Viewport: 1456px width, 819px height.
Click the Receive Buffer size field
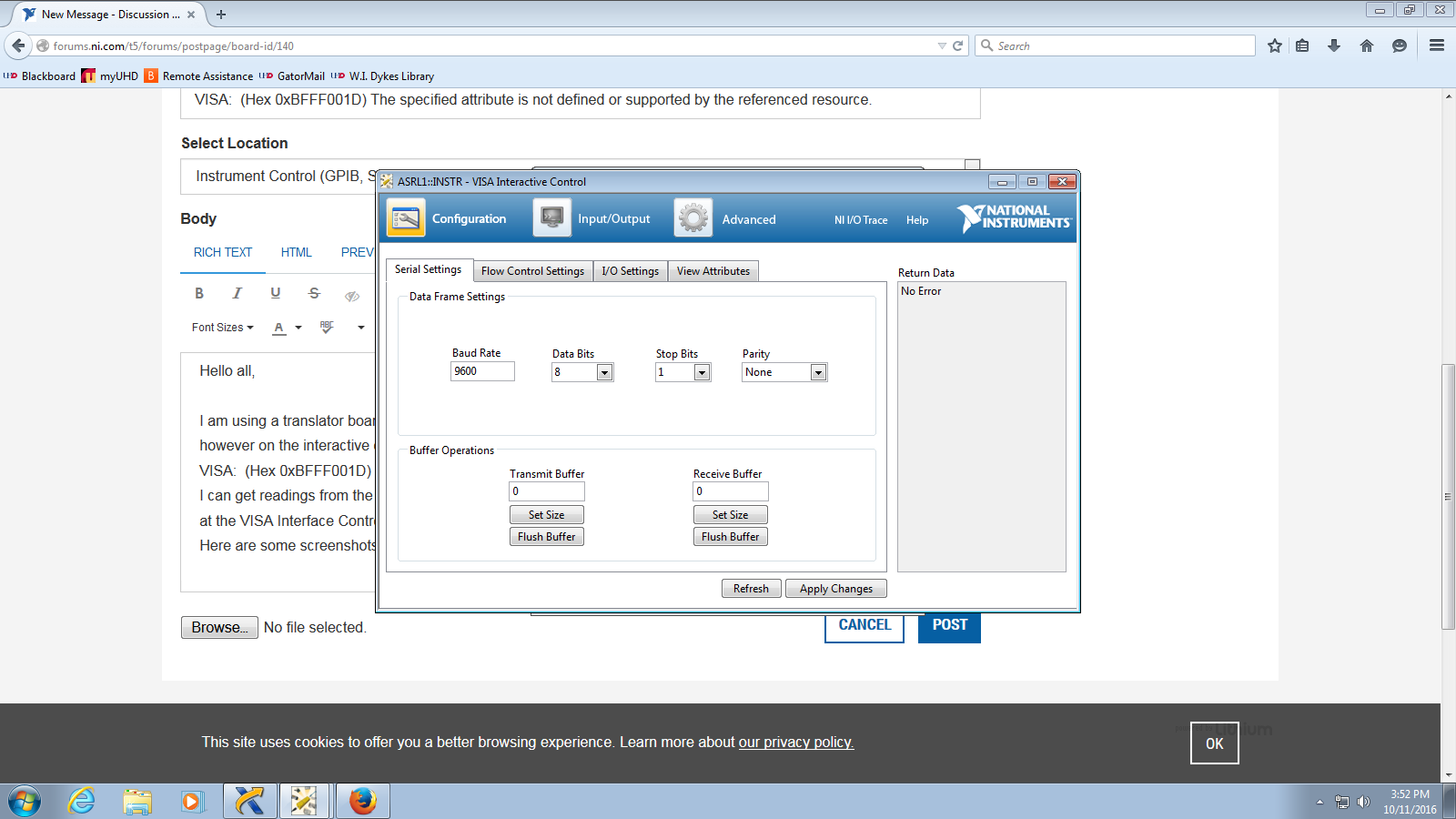(731, 491)
